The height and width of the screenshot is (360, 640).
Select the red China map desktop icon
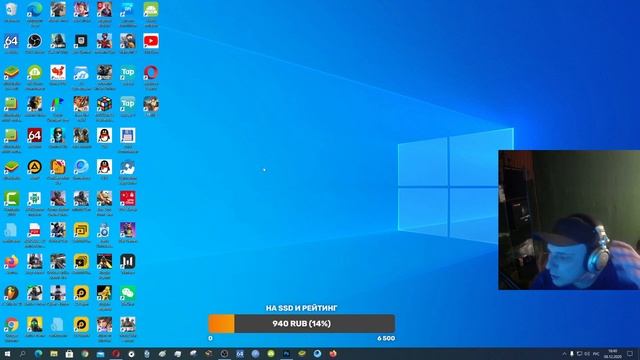pyautogui.click(x=58, y=72)
